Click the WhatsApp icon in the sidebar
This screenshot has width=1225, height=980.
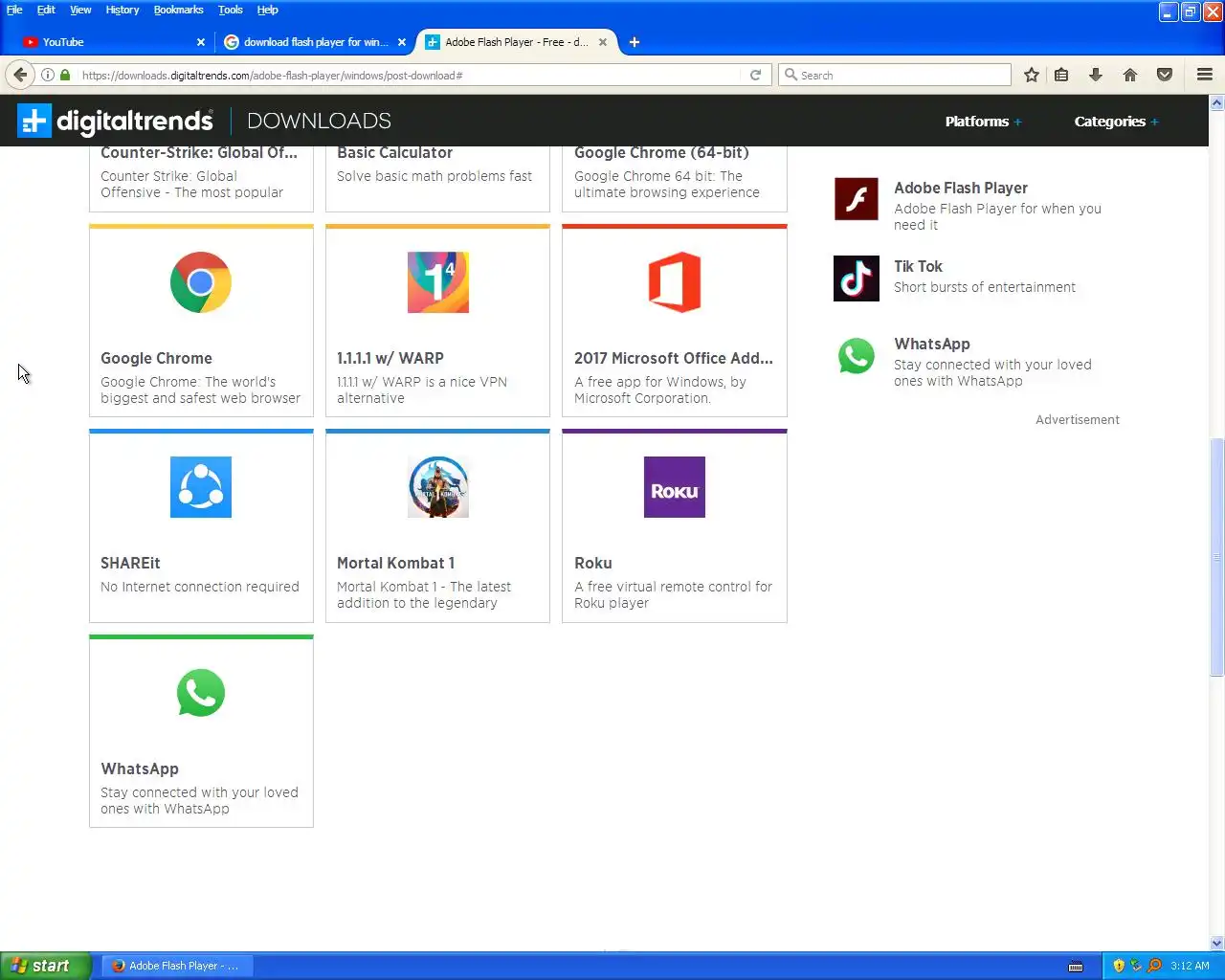pos(857,356)
